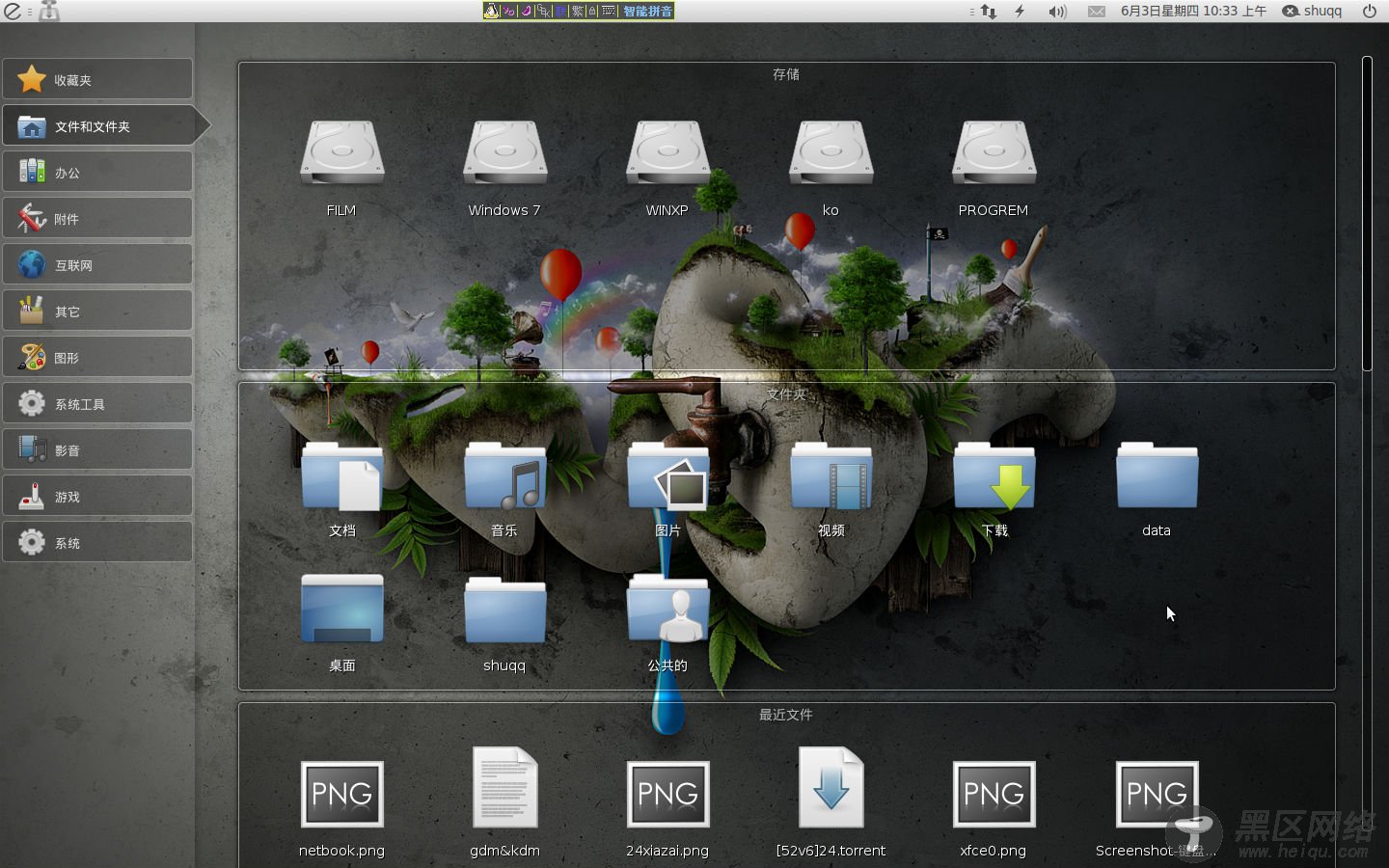The width and height of the screenshot is (1389, 868).
Task: Select the 图形 graphics category
Action: pyautogui.click(x=97, y=357)
